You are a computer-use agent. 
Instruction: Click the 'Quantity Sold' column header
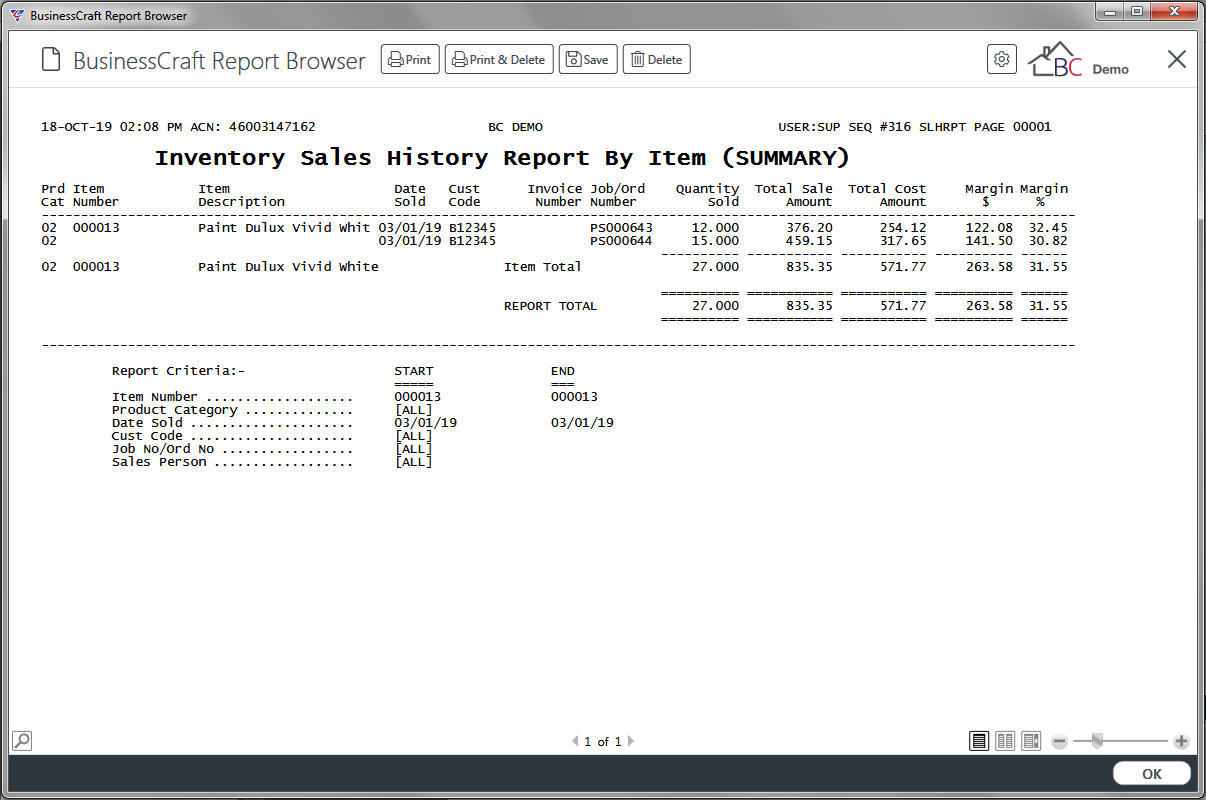coord(708,195)
